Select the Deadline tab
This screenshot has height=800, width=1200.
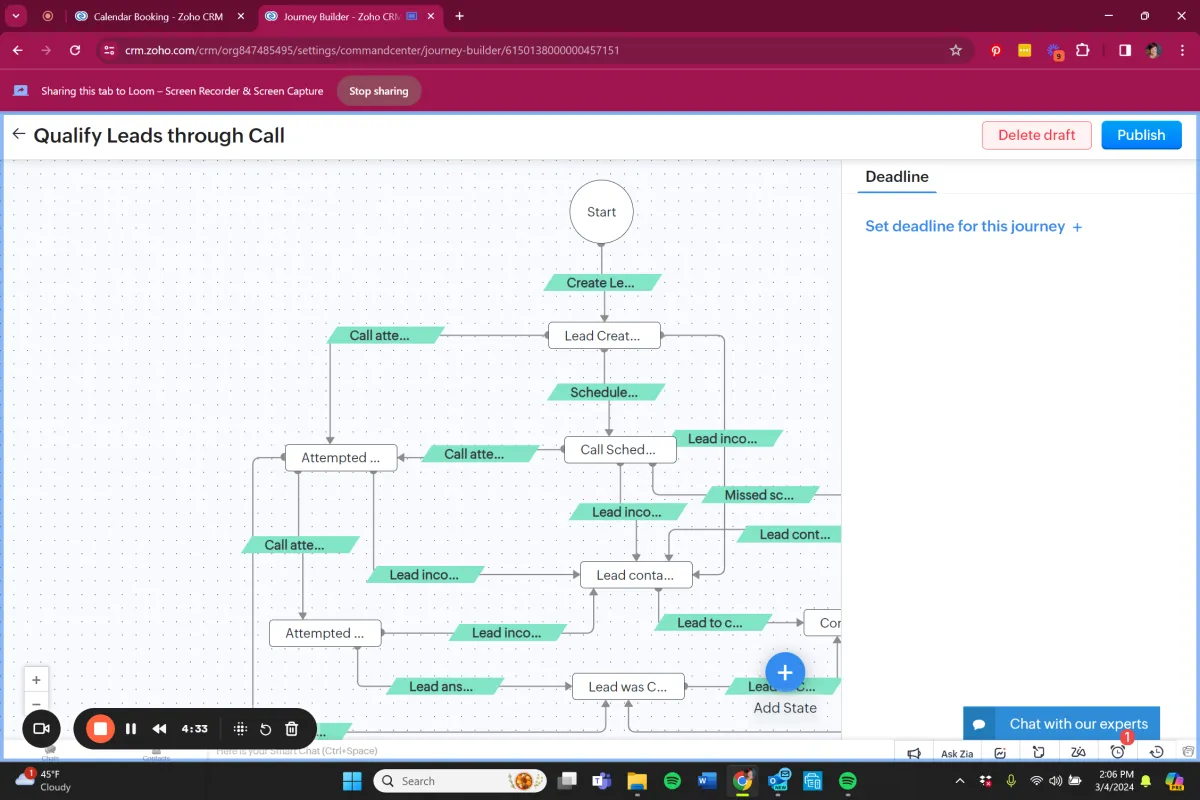click(x=897, y=177)
